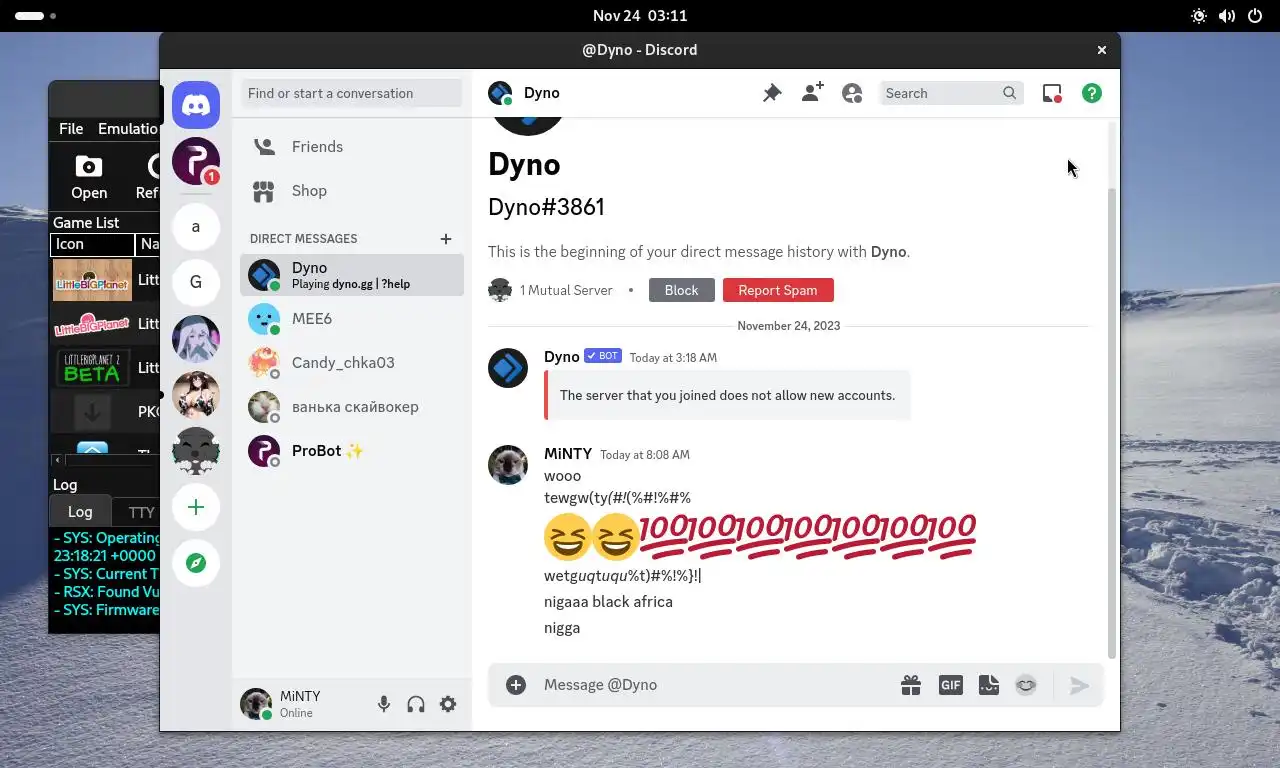Open user settings gear icon

tap(448, 704)
